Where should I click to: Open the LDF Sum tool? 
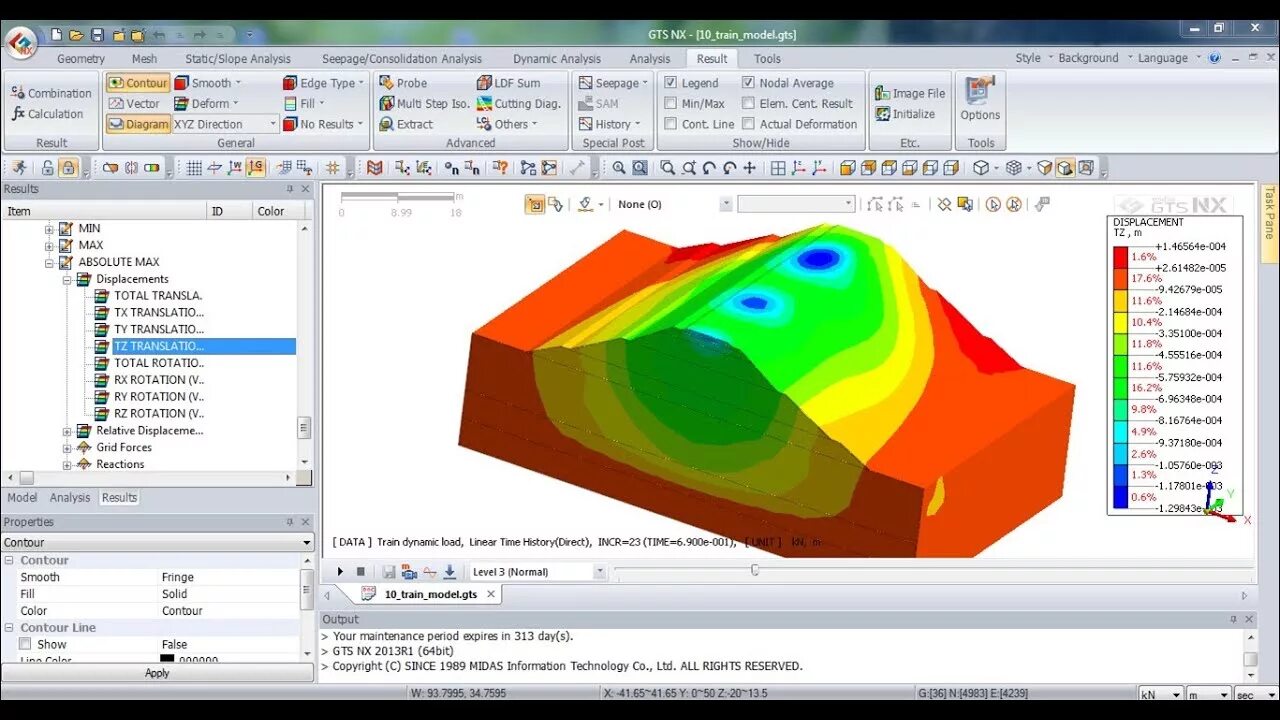pos(509,83)
